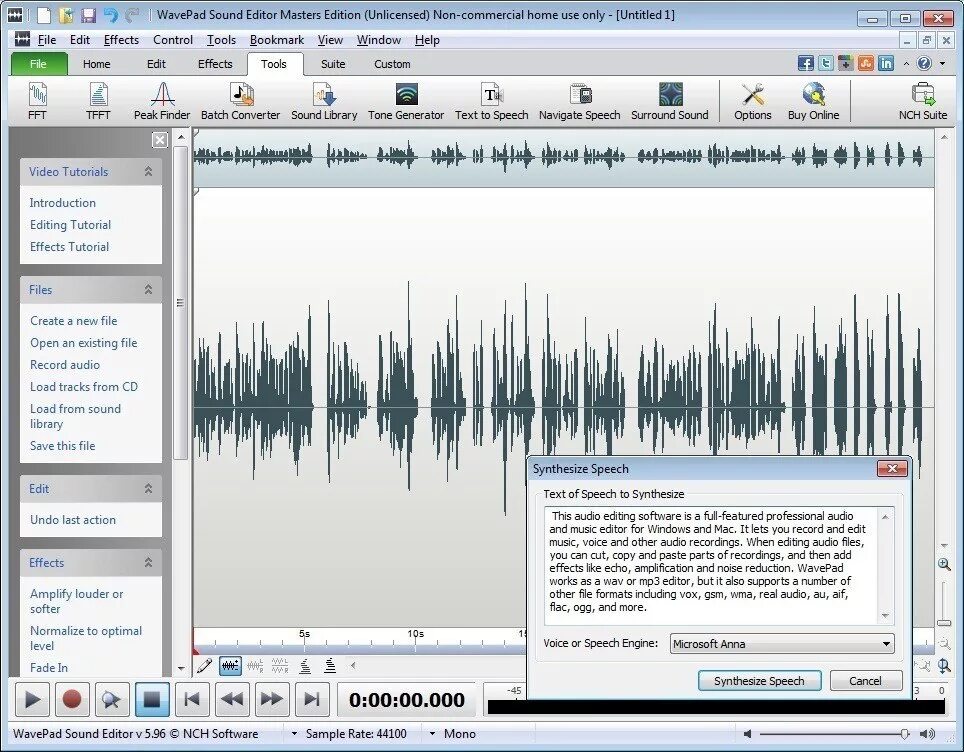Open help with the question mark icon
The width and height of the screenshot is (964, 752).
point(924,63)
